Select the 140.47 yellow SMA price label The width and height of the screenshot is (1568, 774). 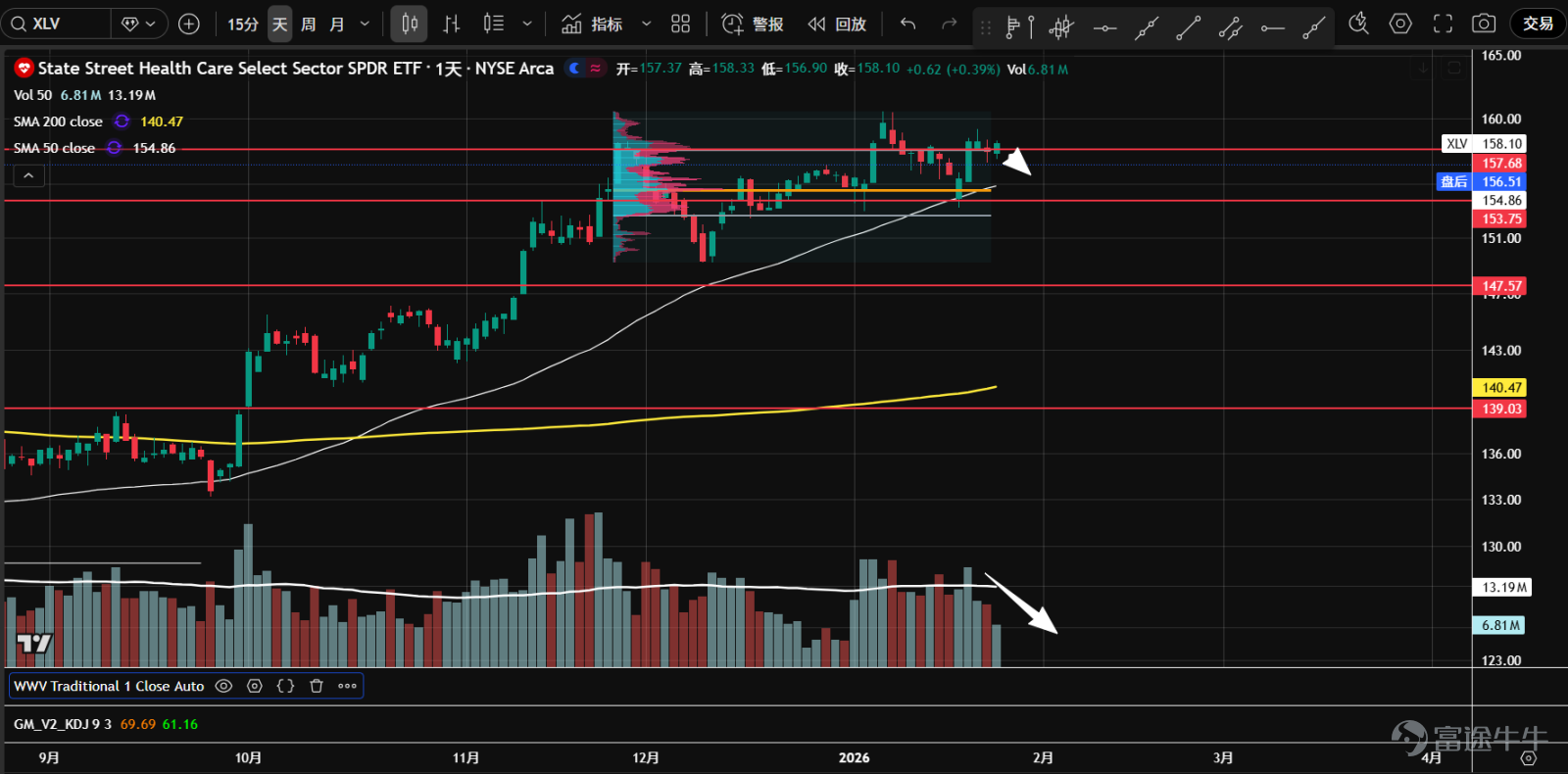coord(1499,388)
